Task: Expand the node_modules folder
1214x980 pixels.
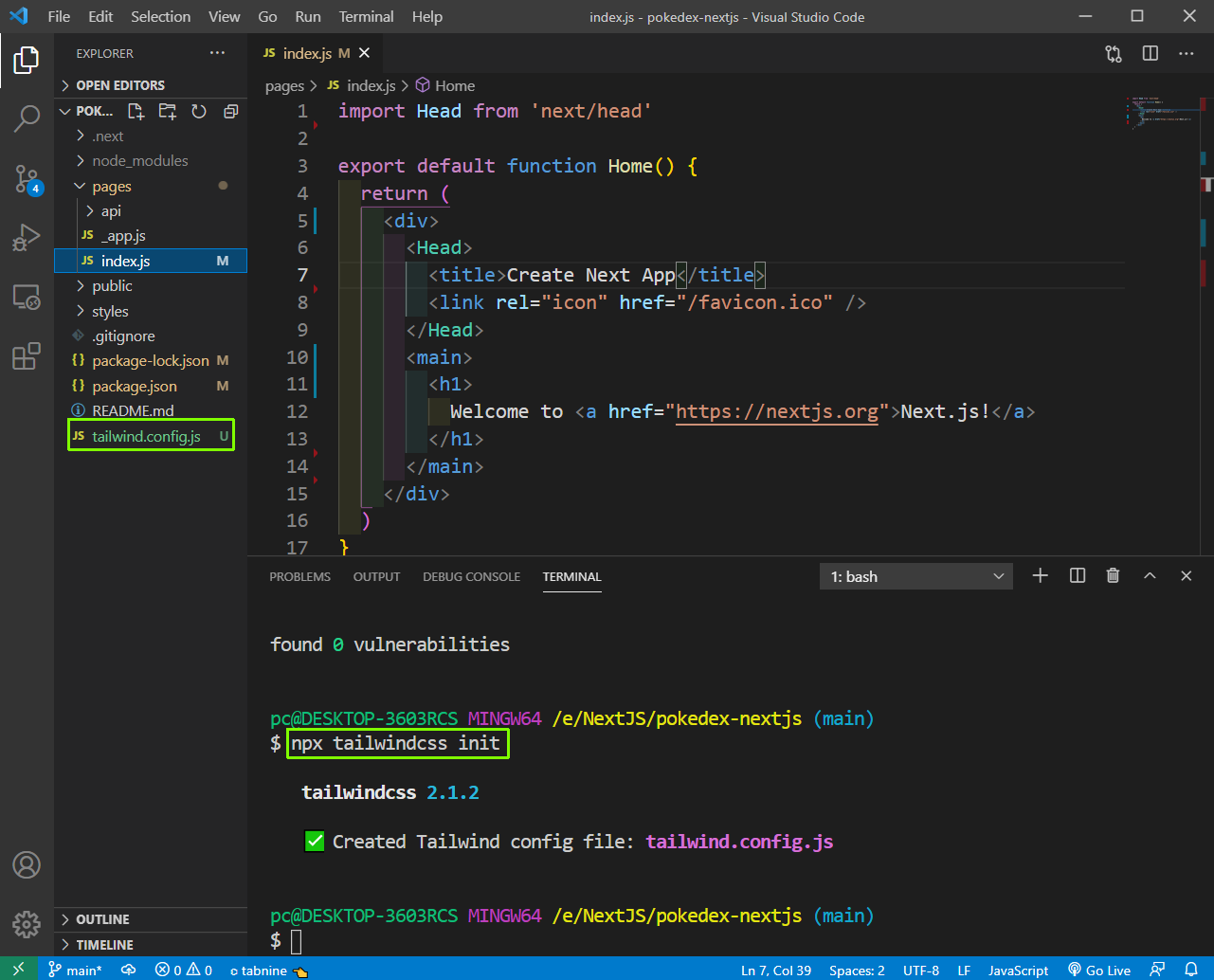Action: click(151, 160)
